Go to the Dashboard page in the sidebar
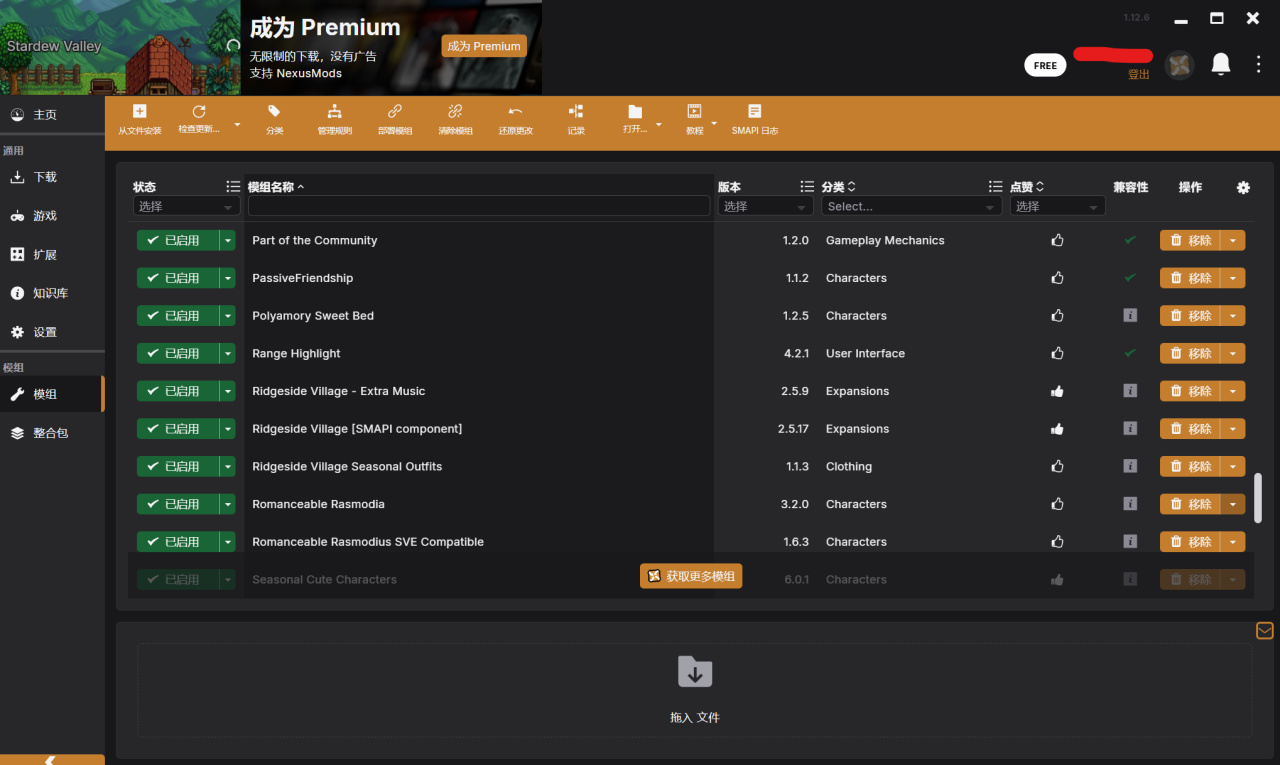This screenshot has width=1280, height=765. click(52, 115)
